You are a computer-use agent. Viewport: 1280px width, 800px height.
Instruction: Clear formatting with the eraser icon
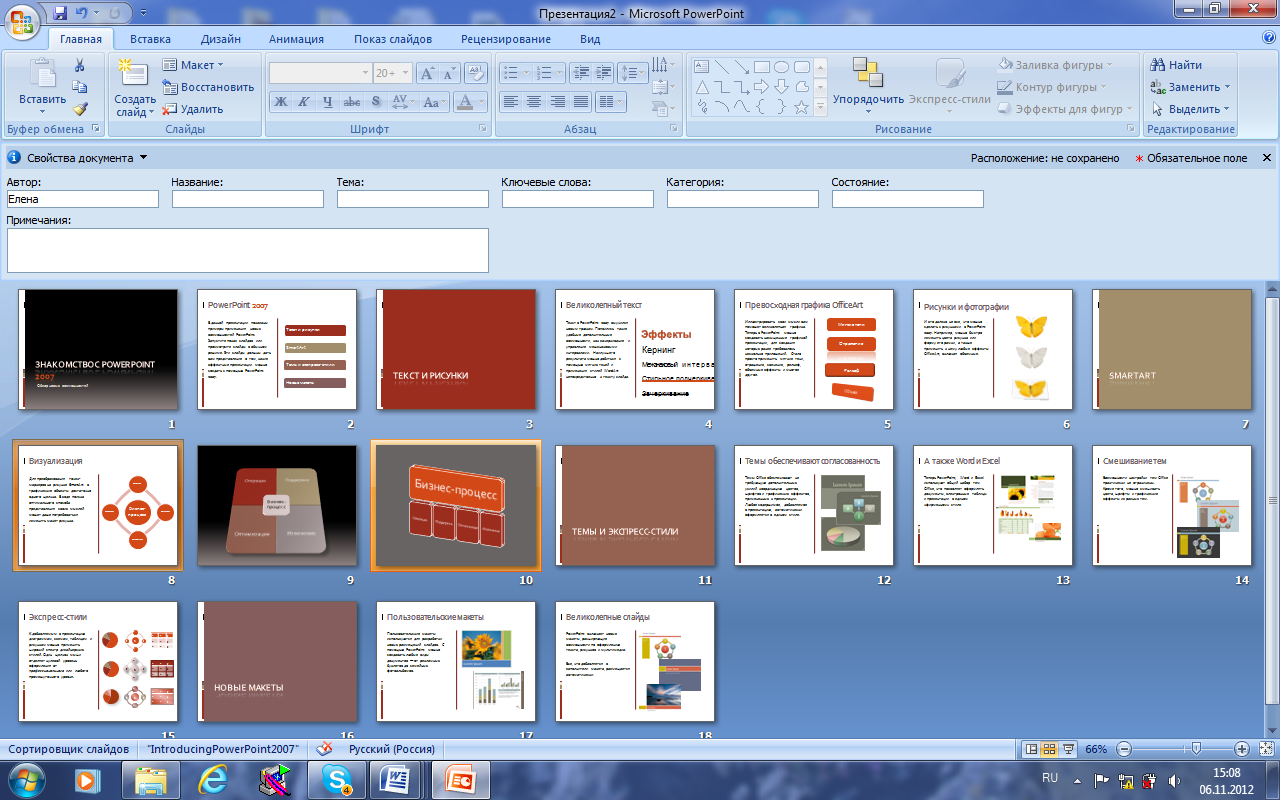click(x=477, y=72)
